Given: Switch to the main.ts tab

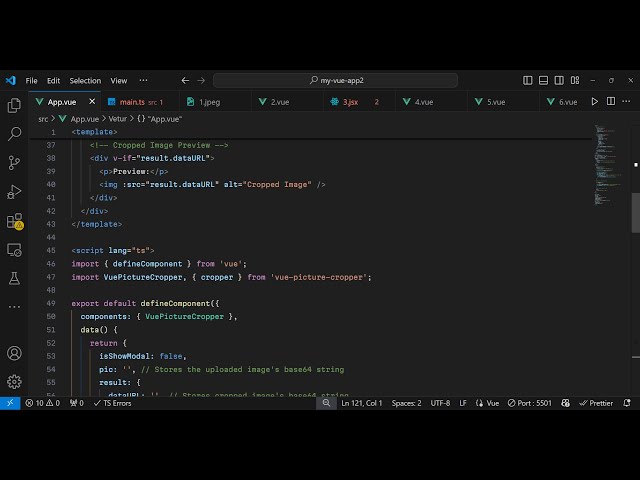Looking at the screenshot, I should coord(132,101).
